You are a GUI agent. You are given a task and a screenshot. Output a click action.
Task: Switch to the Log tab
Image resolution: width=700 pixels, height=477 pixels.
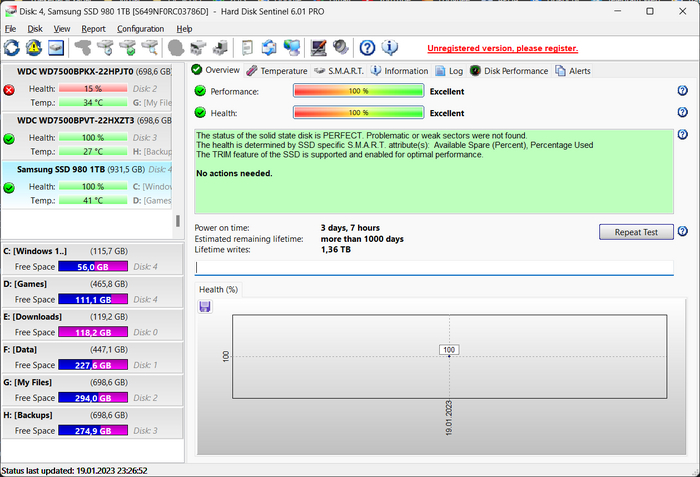[x=449, y=71]
